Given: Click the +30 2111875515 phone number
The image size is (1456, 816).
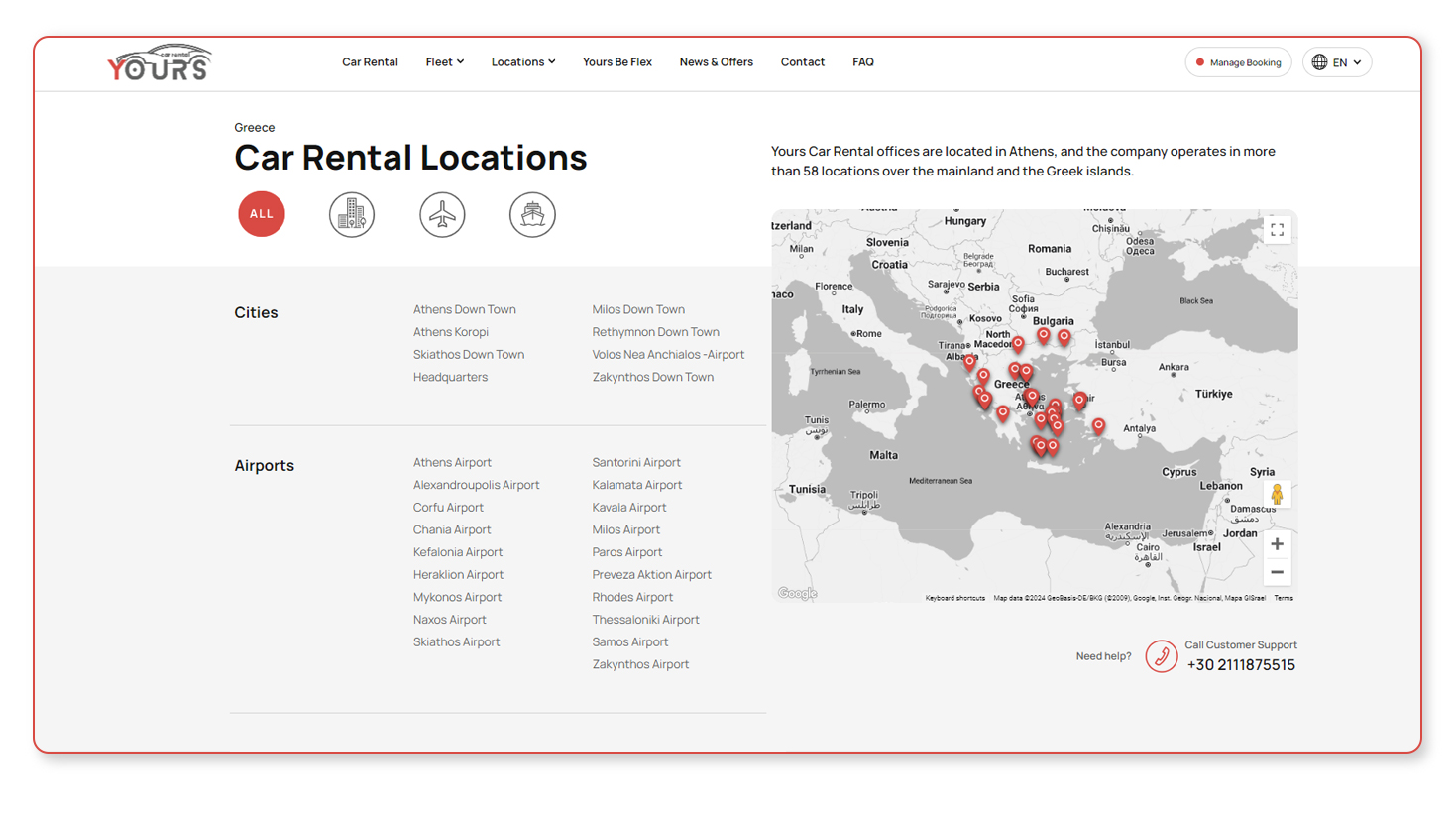Looking at the screenshot, I should [x=1240, y=665].
